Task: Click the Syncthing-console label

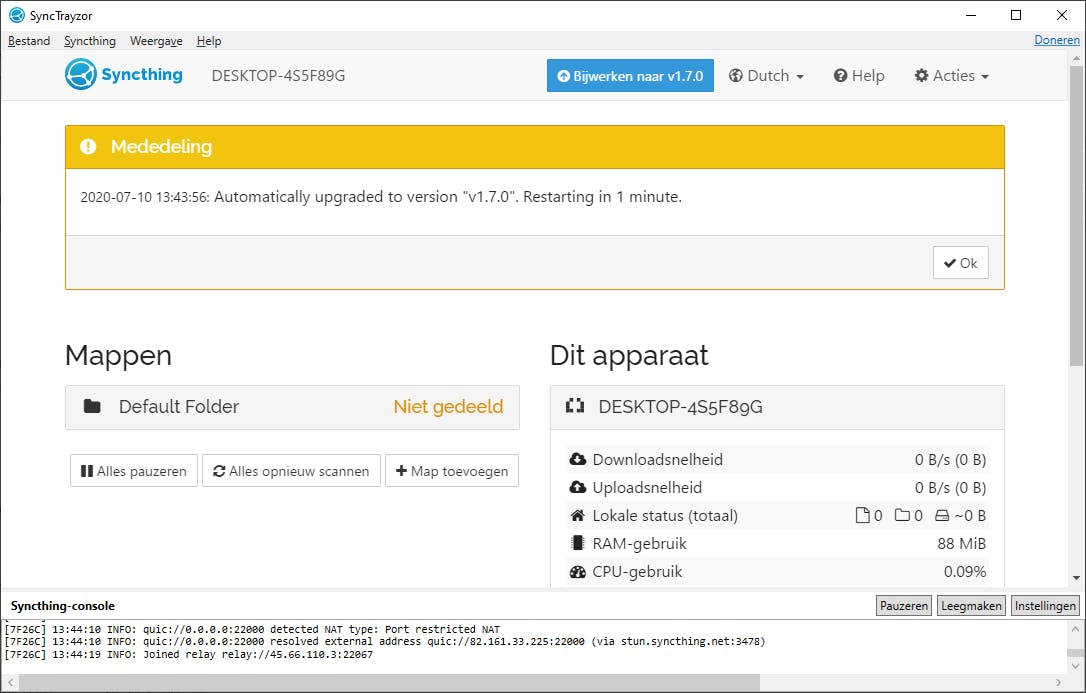Action: click(63, 606)
